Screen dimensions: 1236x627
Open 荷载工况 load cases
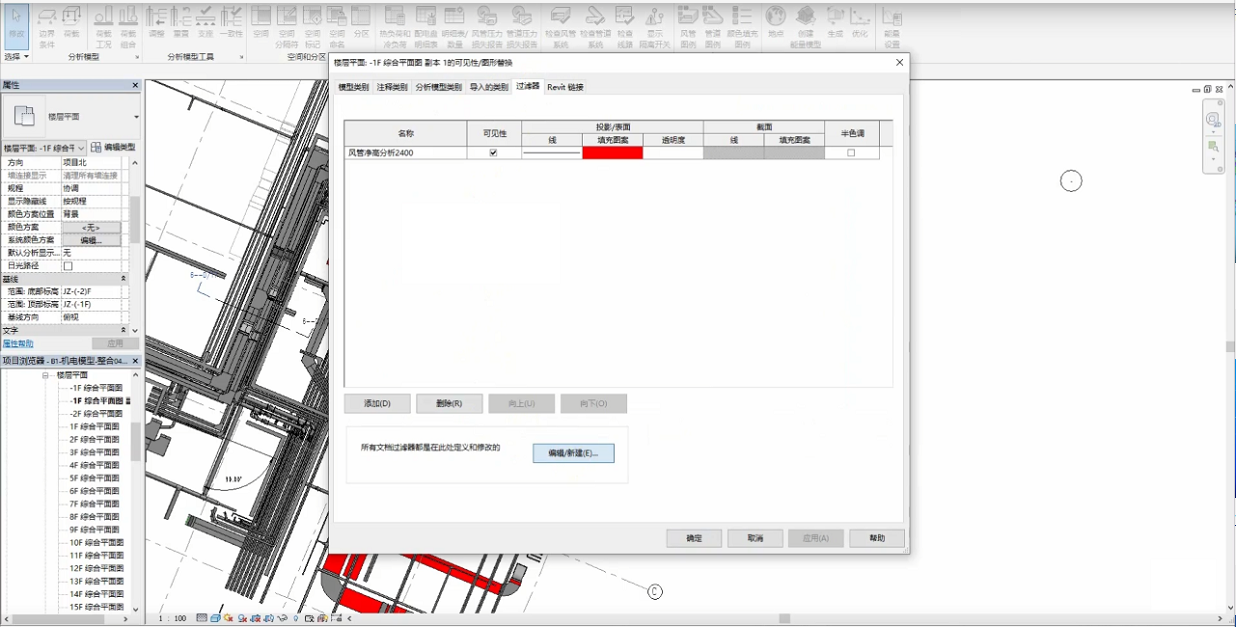coord(103,26)
